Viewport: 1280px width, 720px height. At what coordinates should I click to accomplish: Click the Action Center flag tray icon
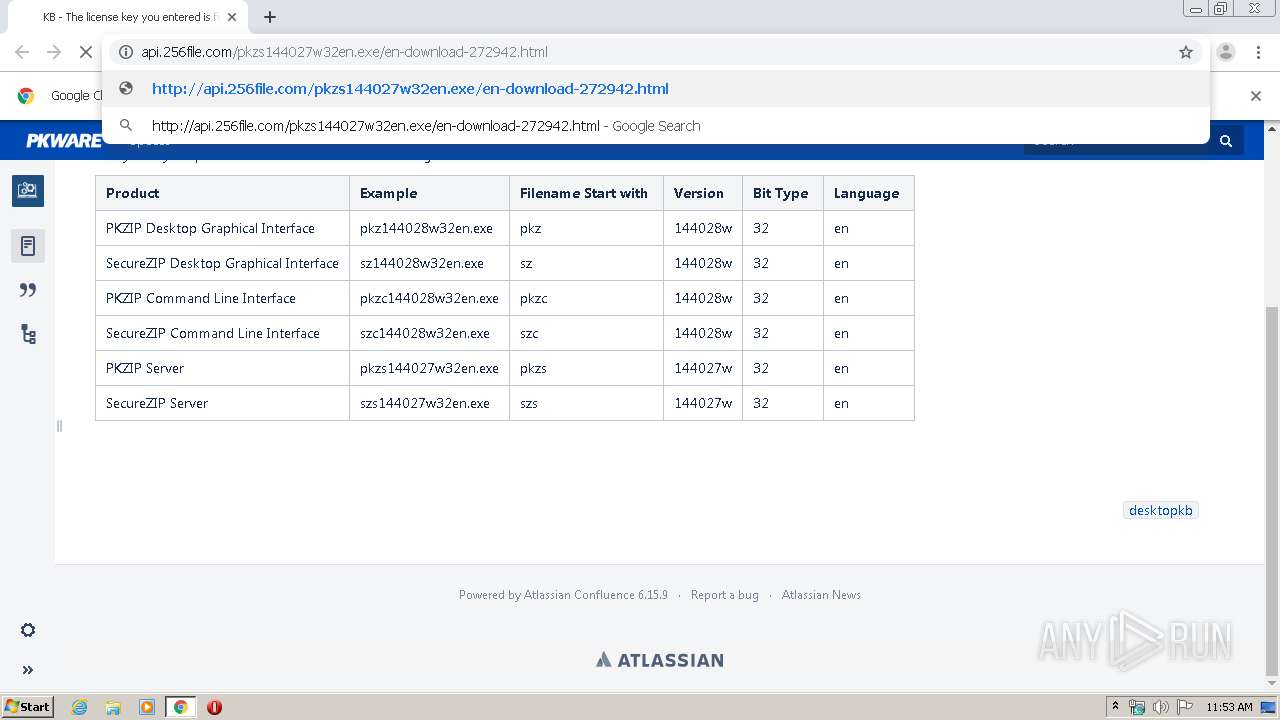coord(1185,707)
